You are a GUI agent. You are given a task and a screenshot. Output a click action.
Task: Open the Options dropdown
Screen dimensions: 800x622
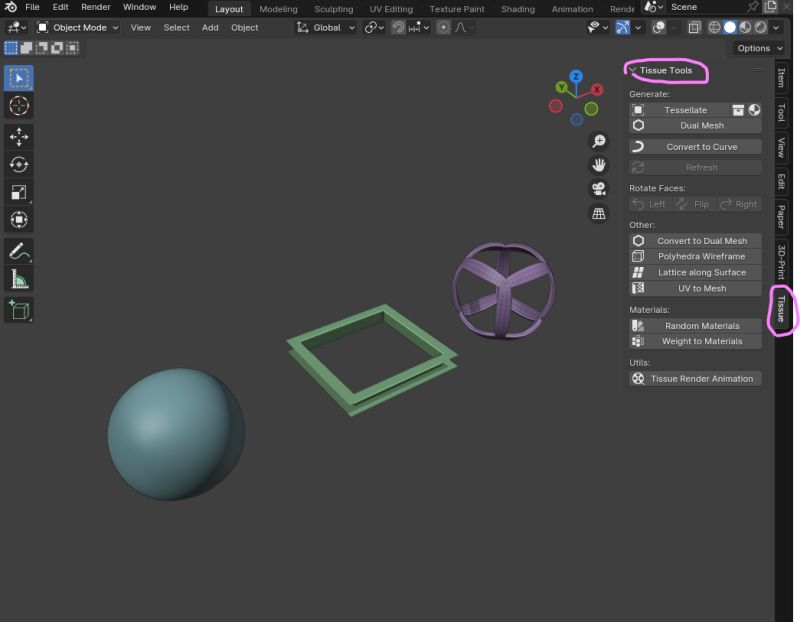point(758,47)
